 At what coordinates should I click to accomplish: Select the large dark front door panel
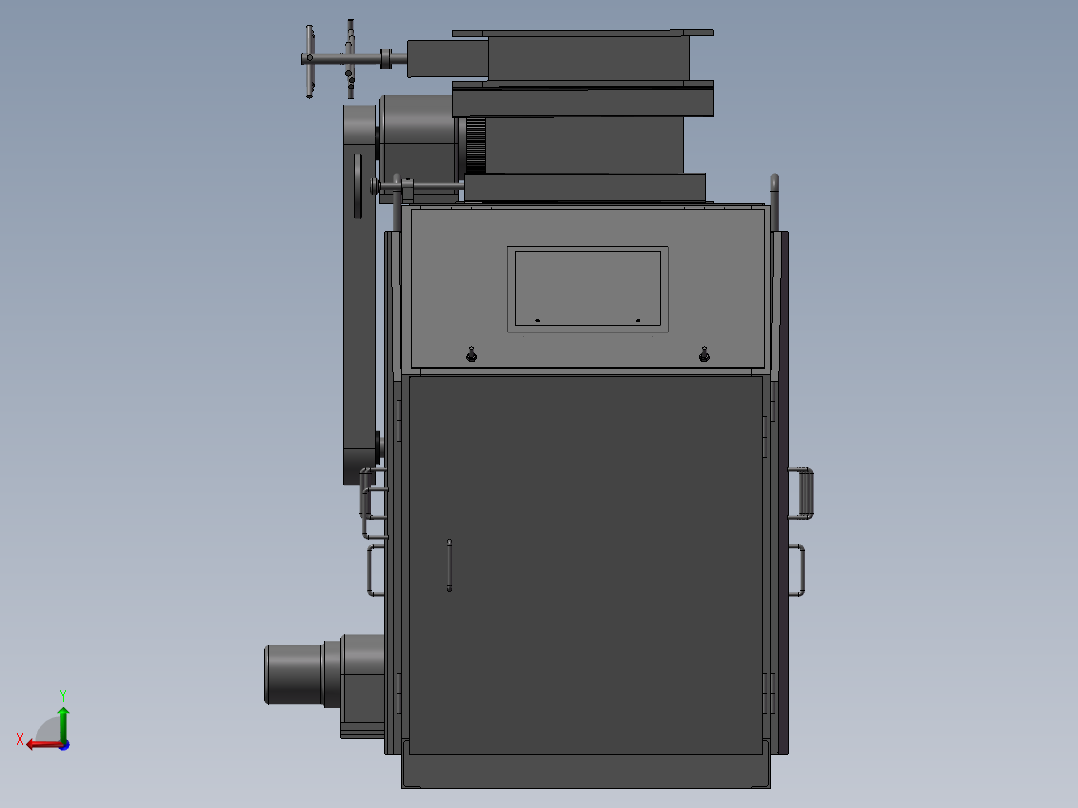(x=586, y=565)
